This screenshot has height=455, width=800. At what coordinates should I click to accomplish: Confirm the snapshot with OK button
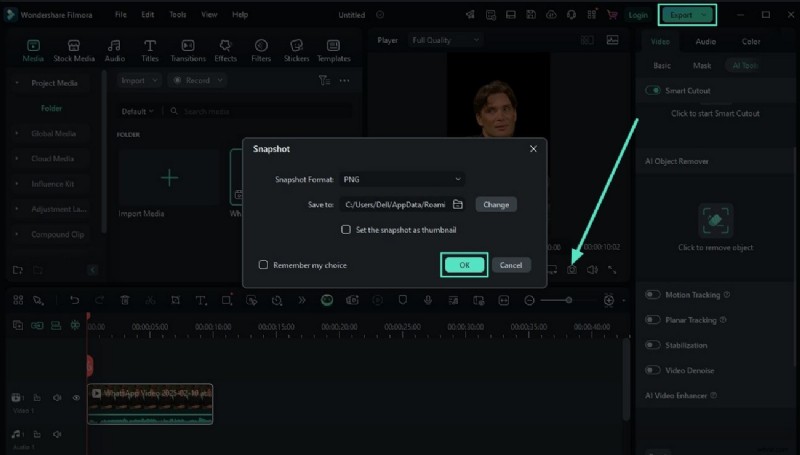coord(464,265)
